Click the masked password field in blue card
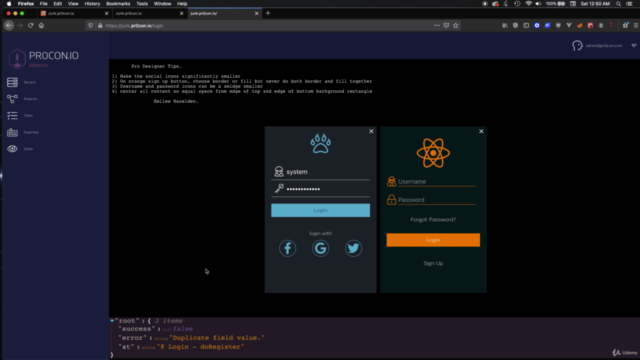640x360 pixels. click(320, 189)
